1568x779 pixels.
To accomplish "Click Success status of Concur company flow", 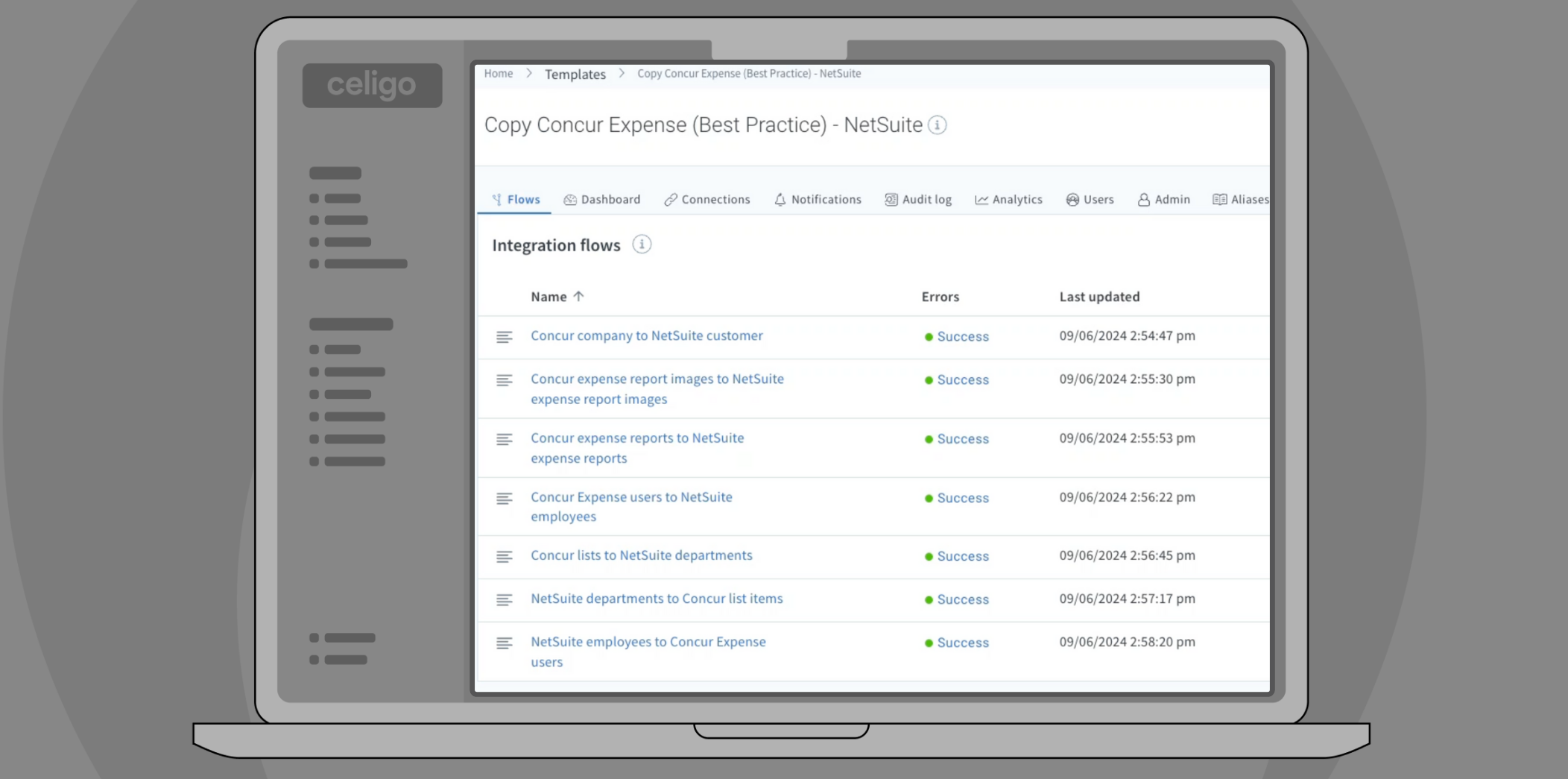I will click(957, 336).
